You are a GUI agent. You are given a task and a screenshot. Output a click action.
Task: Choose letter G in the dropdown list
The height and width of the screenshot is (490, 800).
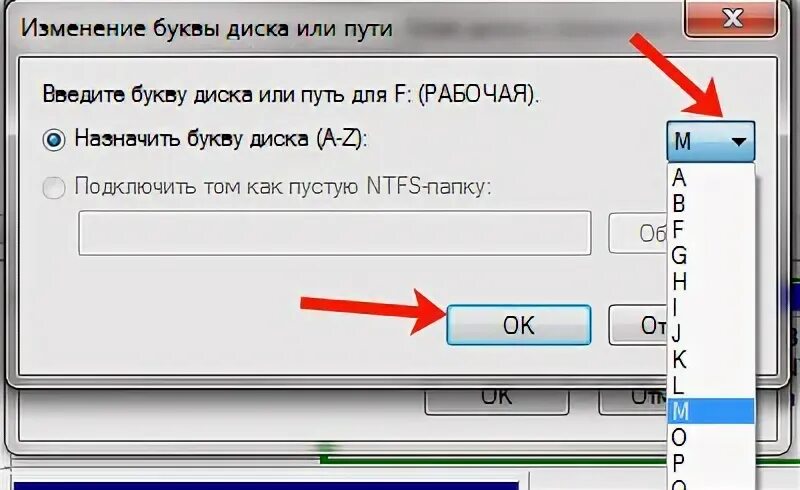[x=711, y=256]
